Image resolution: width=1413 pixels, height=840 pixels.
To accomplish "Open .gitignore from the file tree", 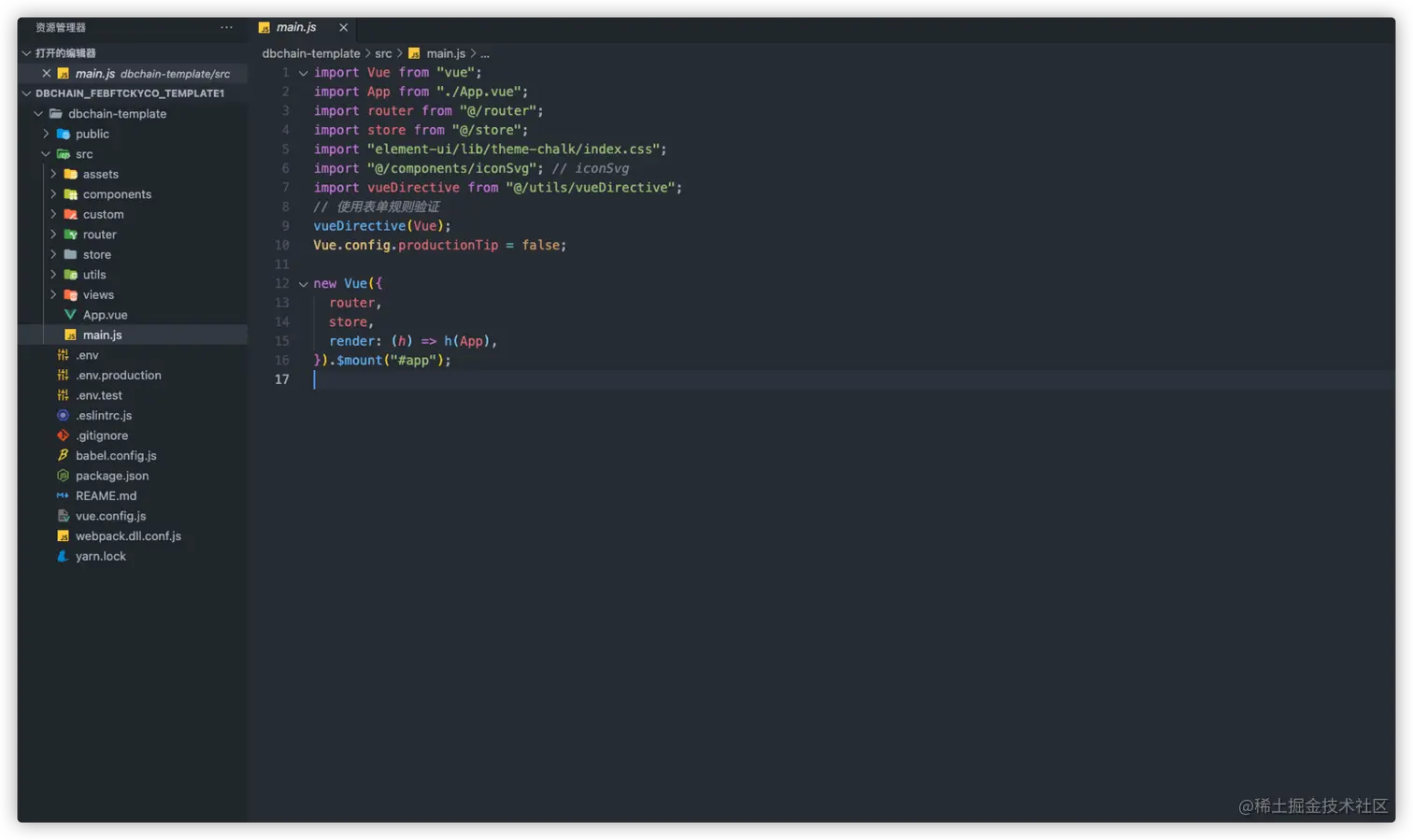I will coord(102,435).
